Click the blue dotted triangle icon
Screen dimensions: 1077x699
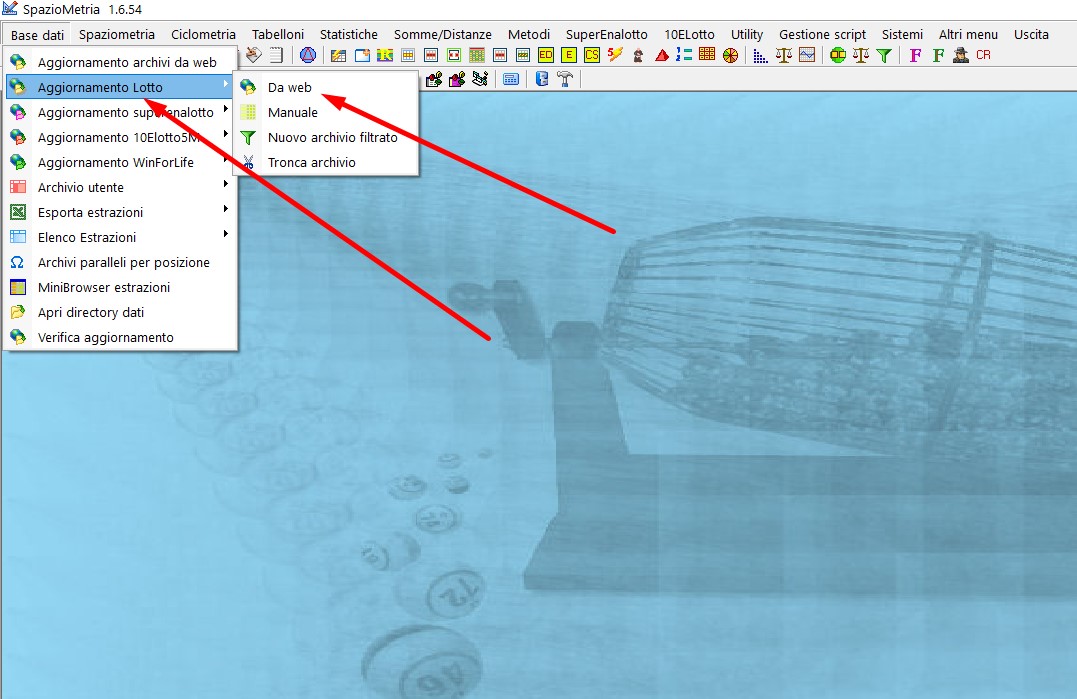coord(760,56)
